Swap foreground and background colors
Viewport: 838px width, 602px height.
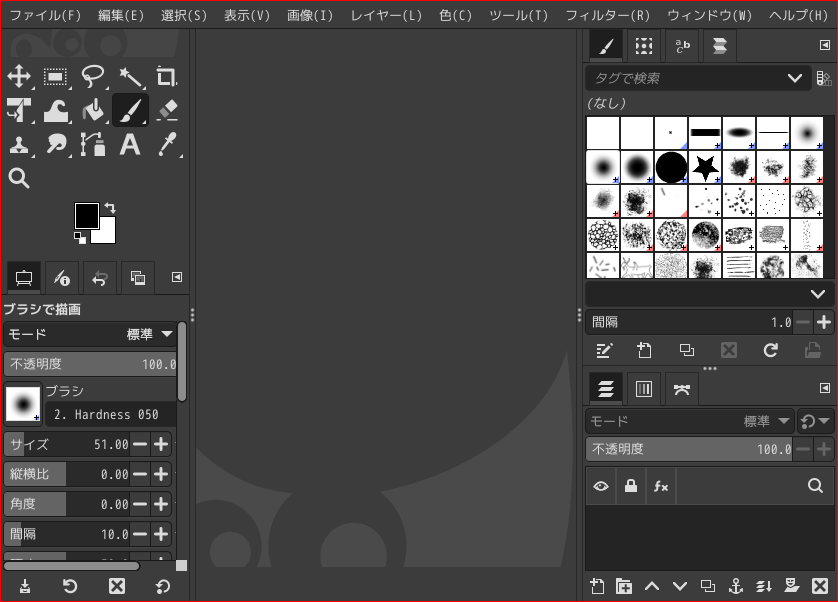click(109, 207)
